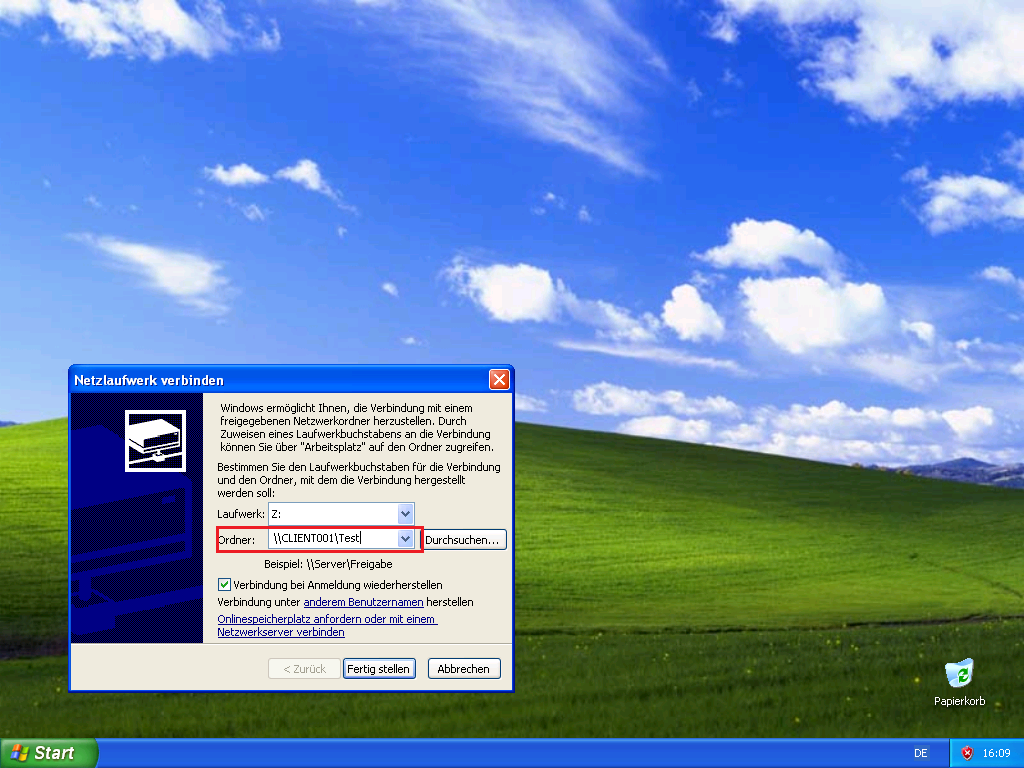Click the 16:09 clock in the taskbar

pyautogui.click(x=996, y=753)
